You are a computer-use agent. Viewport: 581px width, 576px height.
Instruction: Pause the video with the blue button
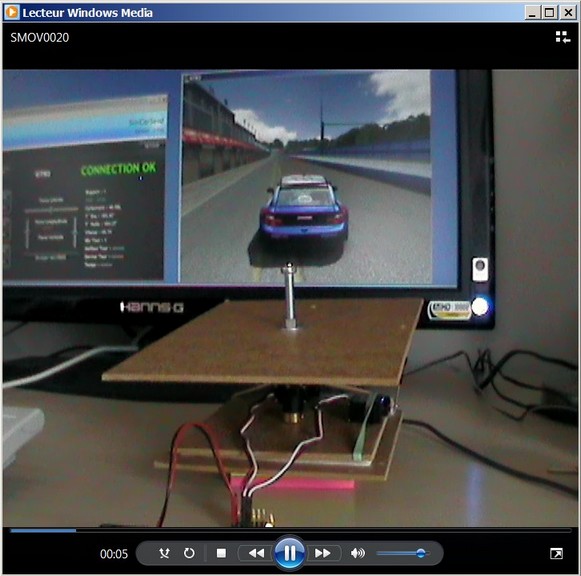(290, 553)
